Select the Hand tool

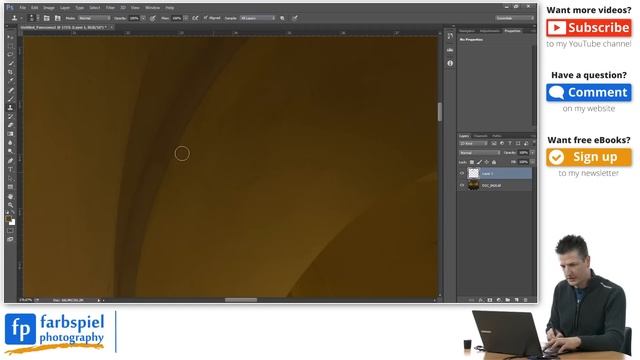(10, 196)
